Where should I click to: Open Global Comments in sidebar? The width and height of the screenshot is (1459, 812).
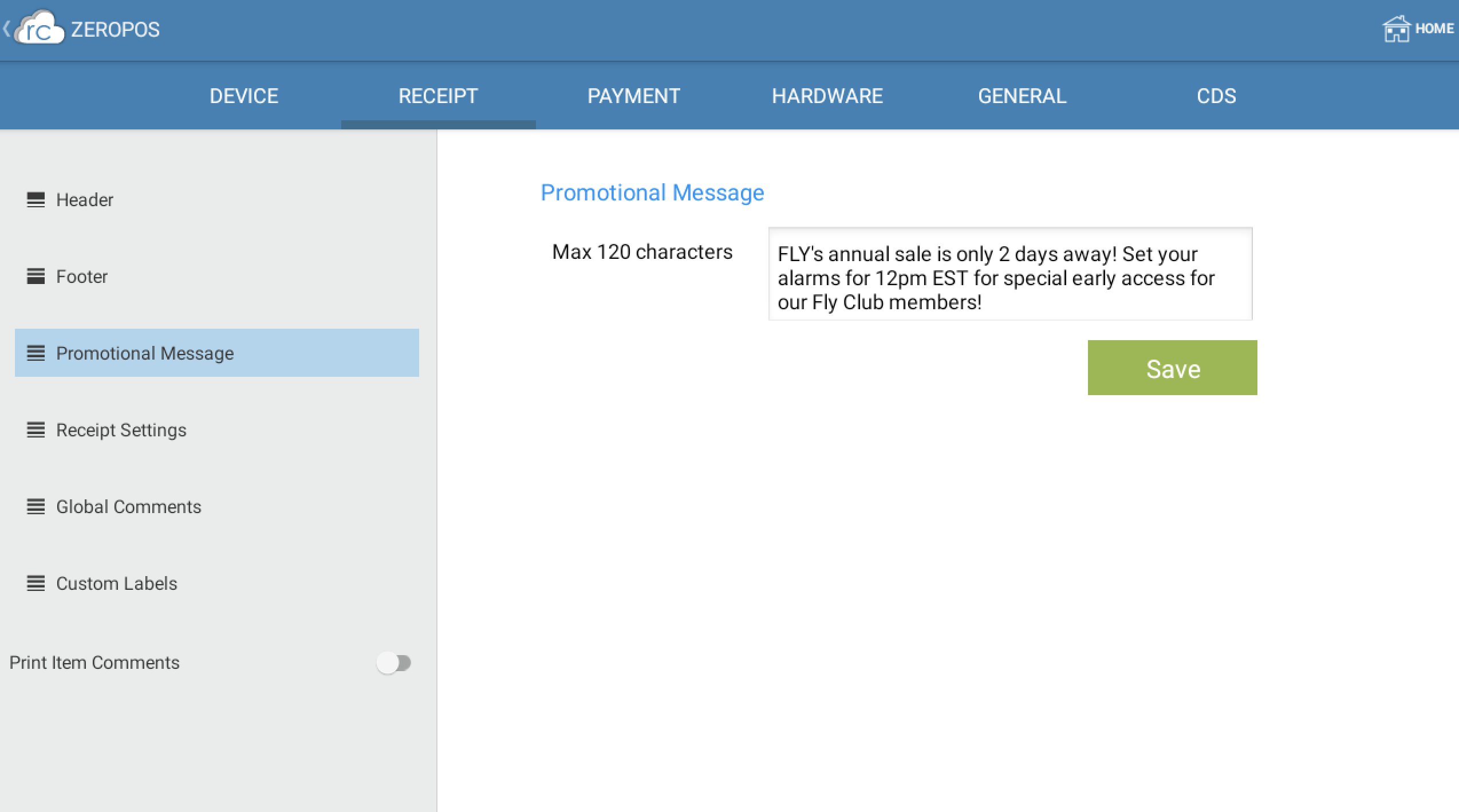point(216,507)
